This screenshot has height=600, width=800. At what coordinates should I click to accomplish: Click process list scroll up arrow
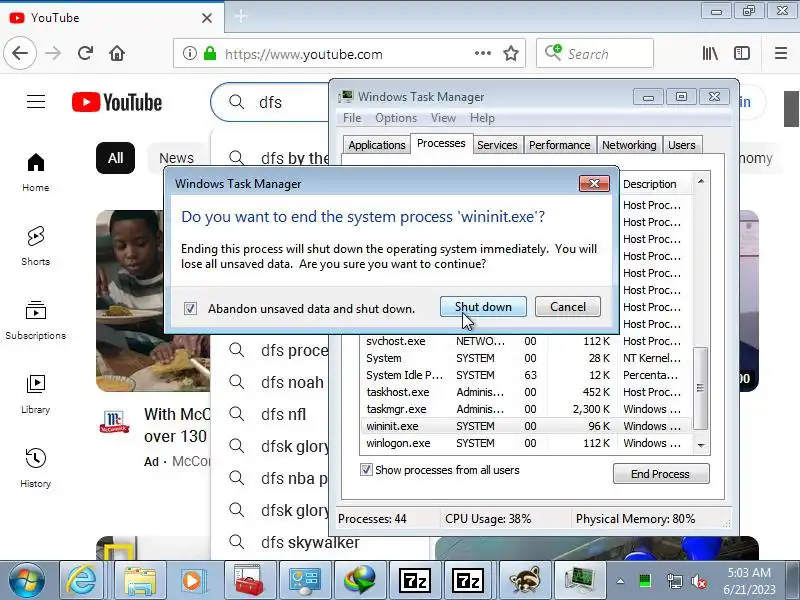point(701,181)
